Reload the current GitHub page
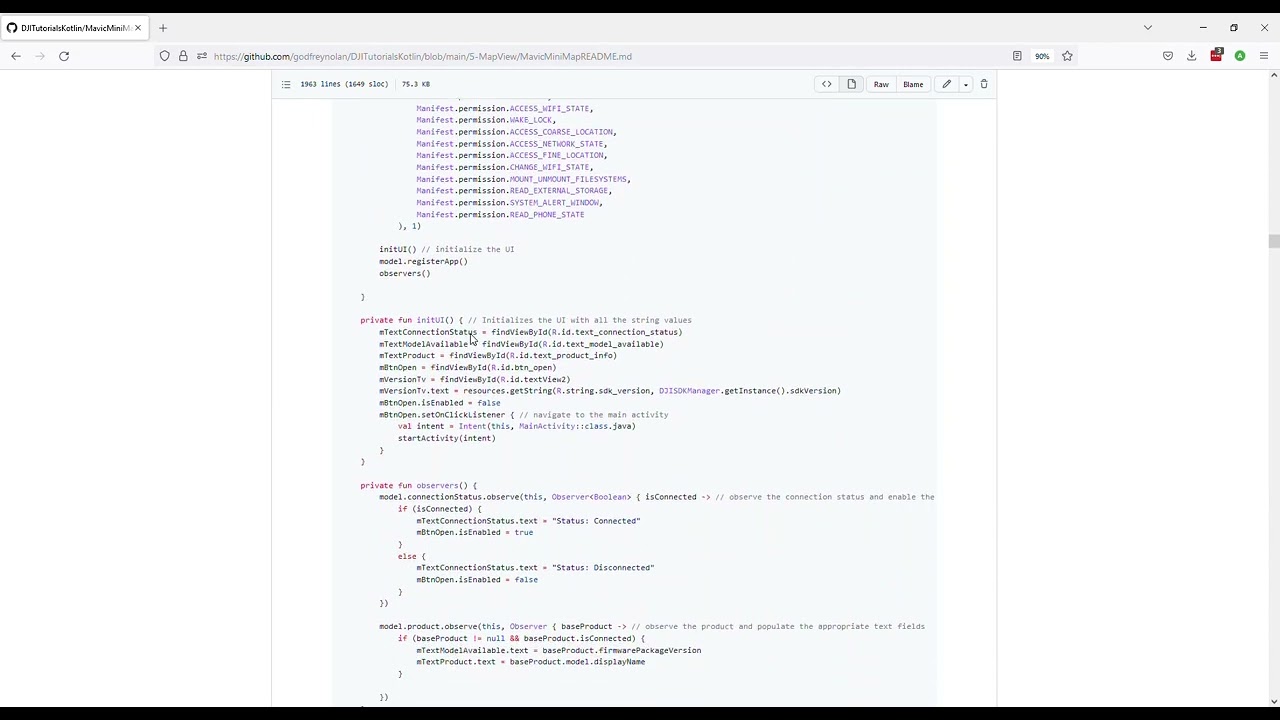Screen dimensions: 1280x720 [64, 56]
